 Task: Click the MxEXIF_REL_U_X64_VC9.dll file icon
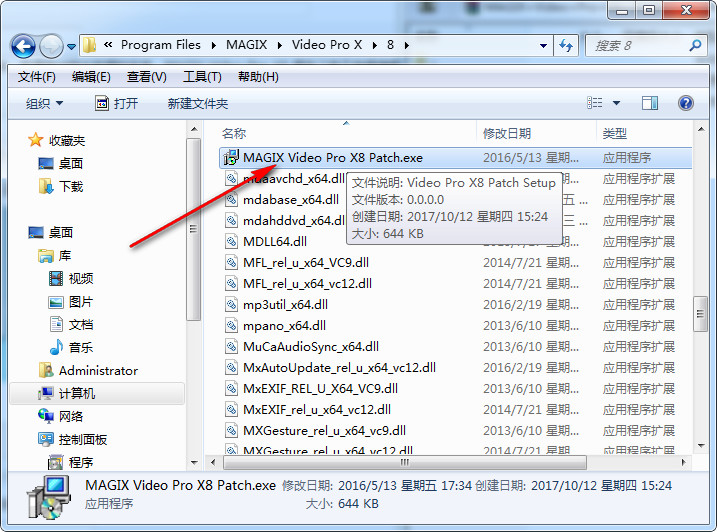pyautogui.click(x=231, y=389)
